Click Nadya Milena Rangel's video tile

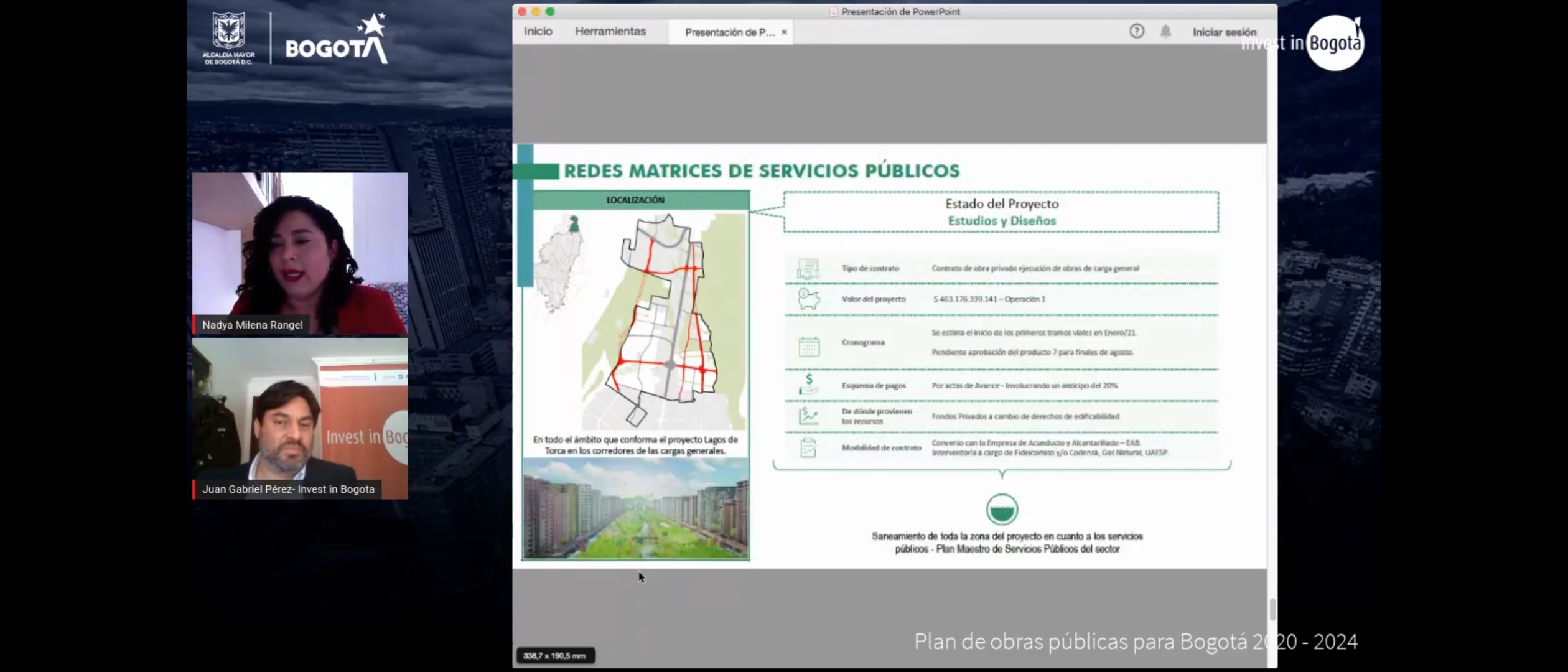click(x=300, y=254)
